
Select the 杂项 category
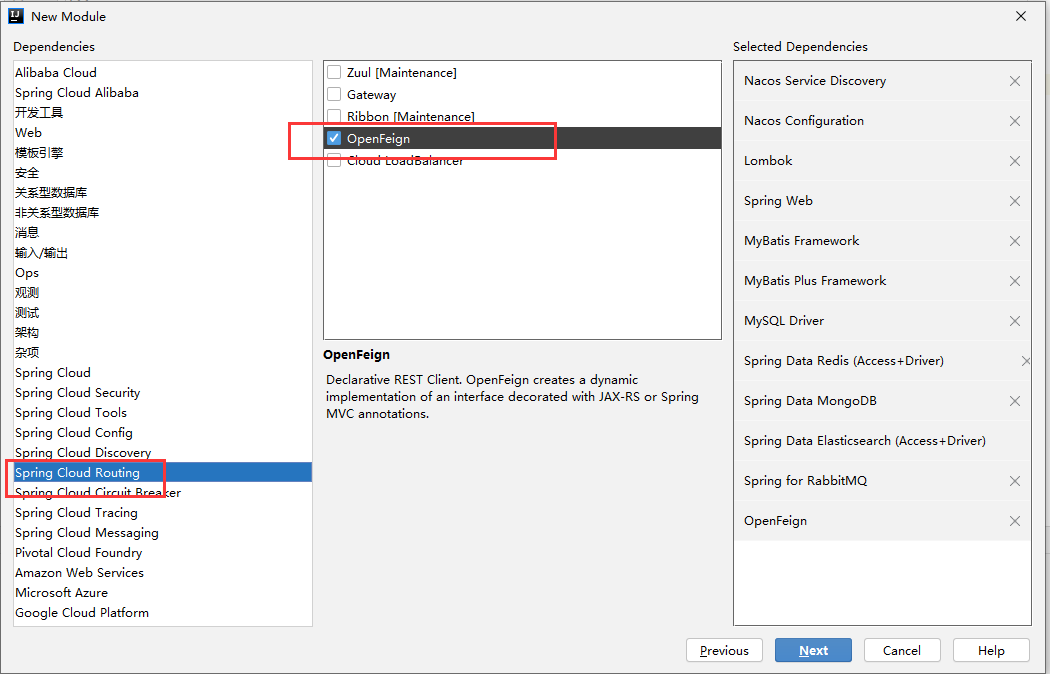pos(163,353)
